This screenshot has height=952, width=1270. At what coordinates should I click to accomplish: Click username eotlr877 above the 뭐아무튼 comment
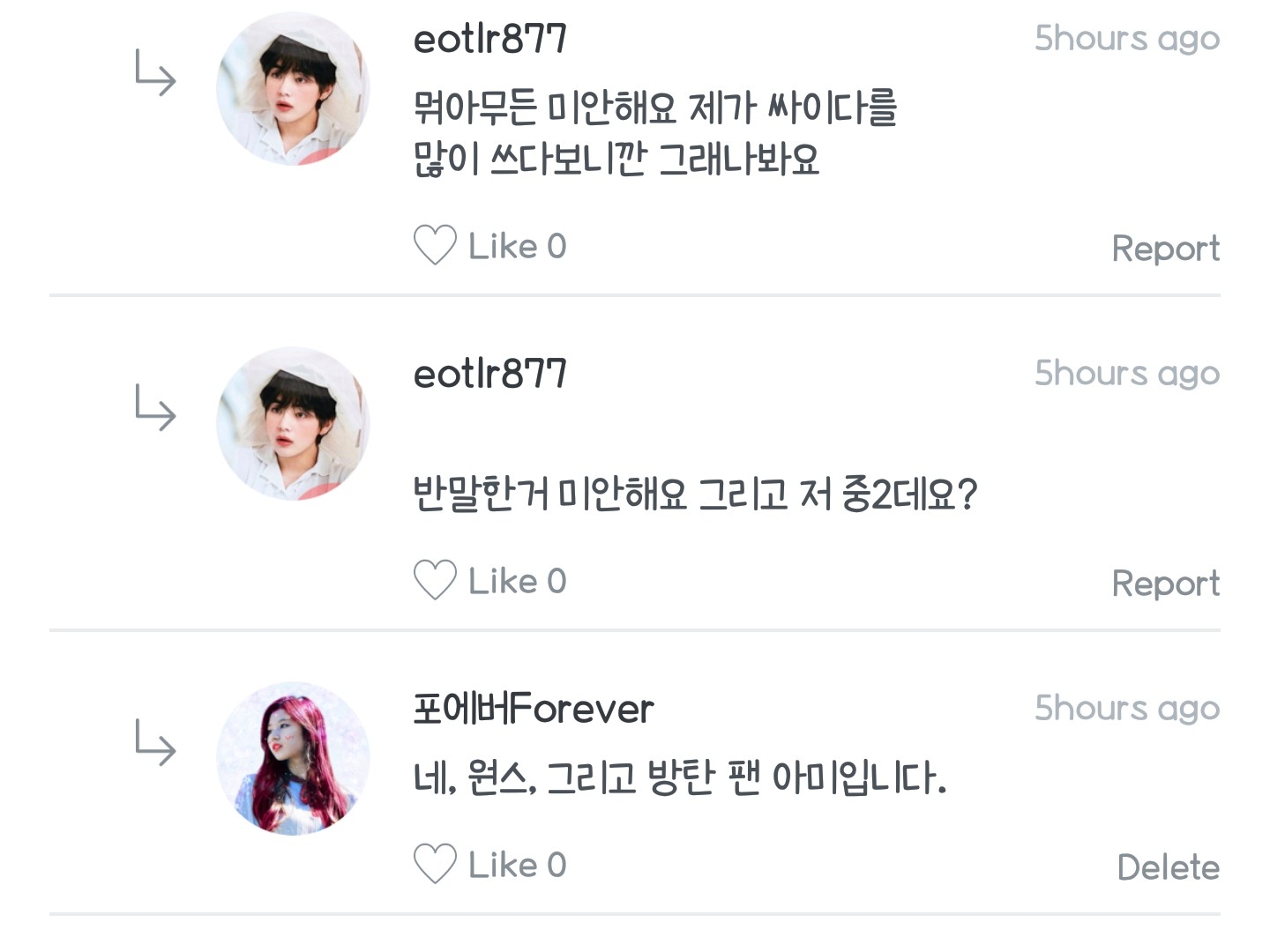489,39
